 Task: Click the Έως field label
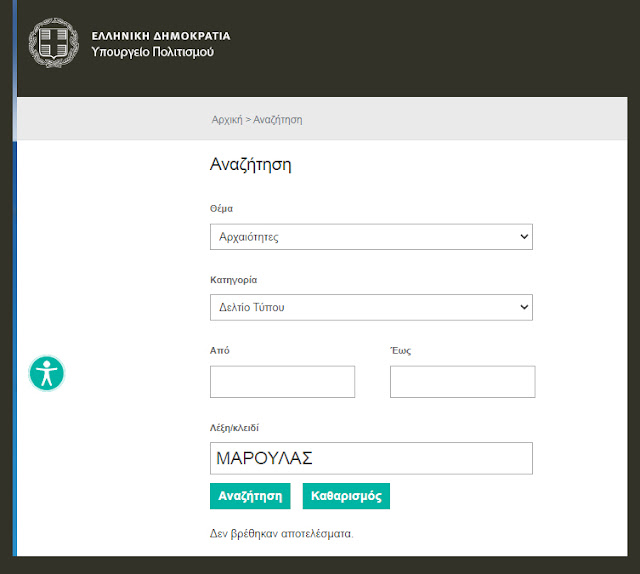click(399, 351)
